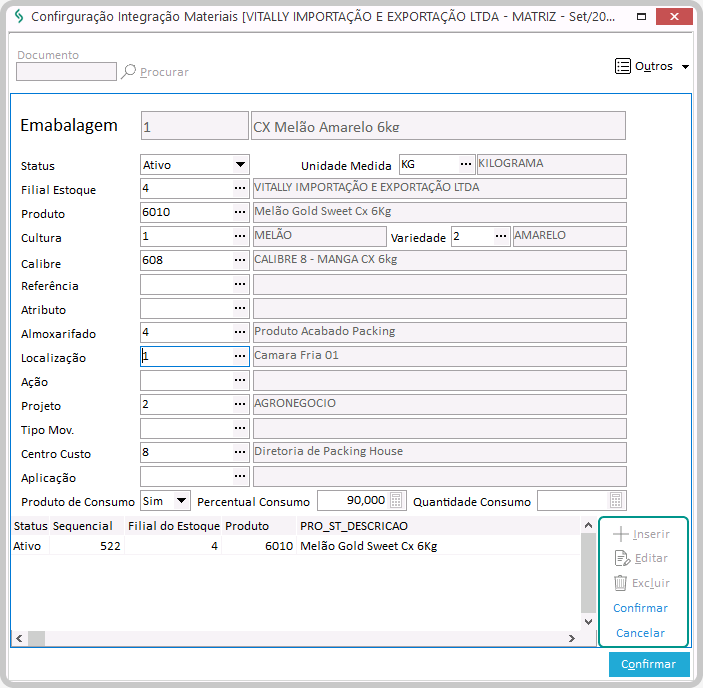Click the Documento search input field

tap(66, 72)
